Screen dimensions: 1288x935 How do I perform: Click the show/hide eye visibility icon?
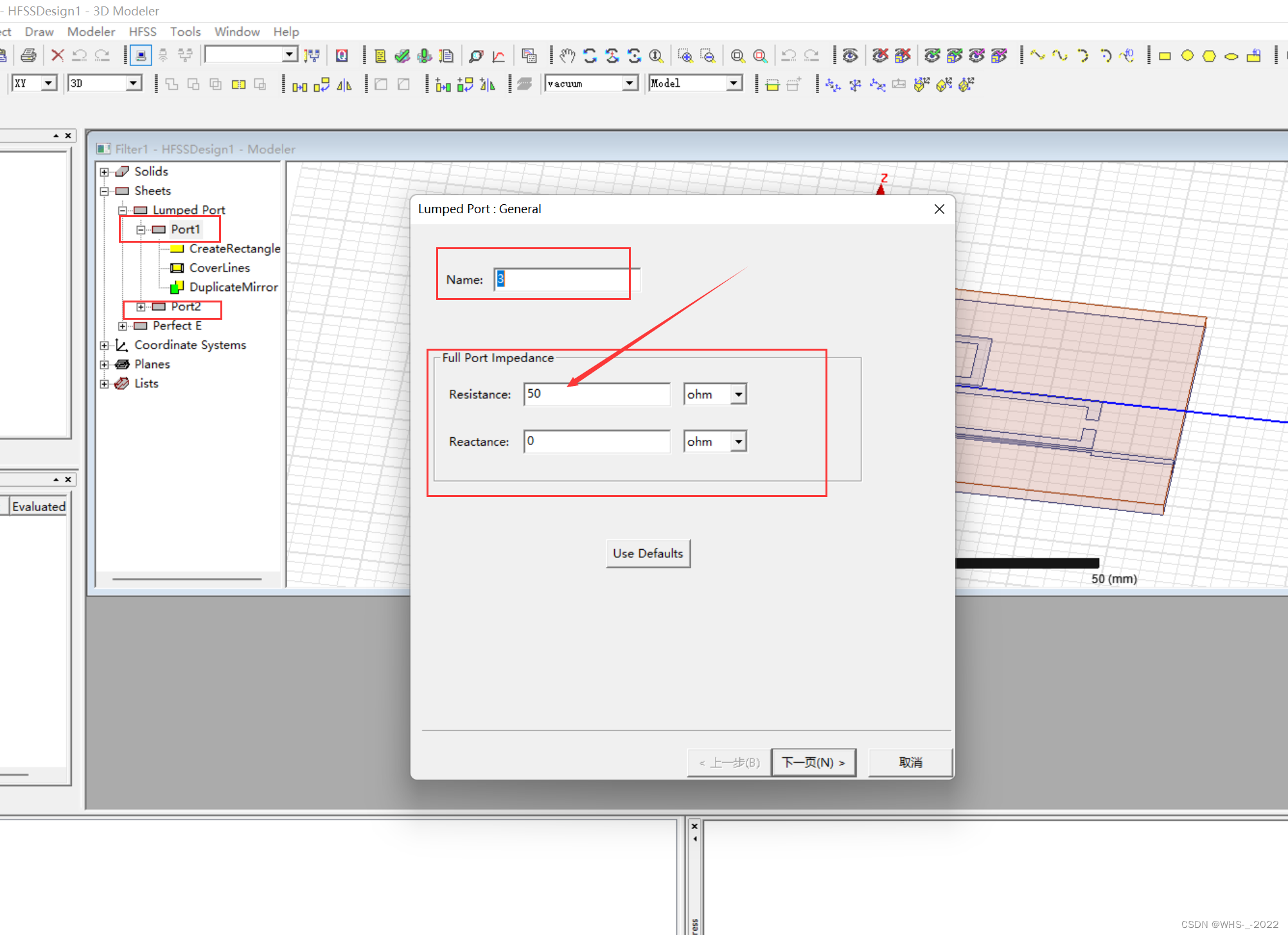pos(850,56)
